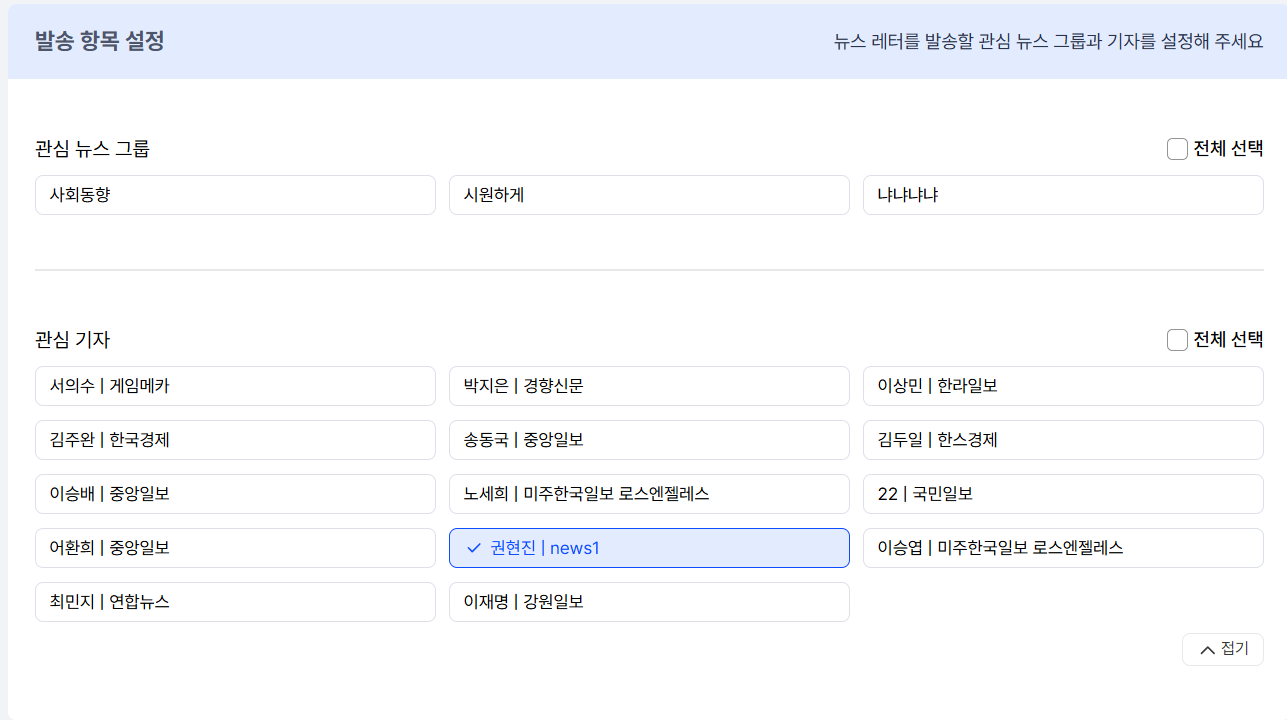Check 전체 선택 for 관심 기자

pyautogui.click(x=1177, y=340)
